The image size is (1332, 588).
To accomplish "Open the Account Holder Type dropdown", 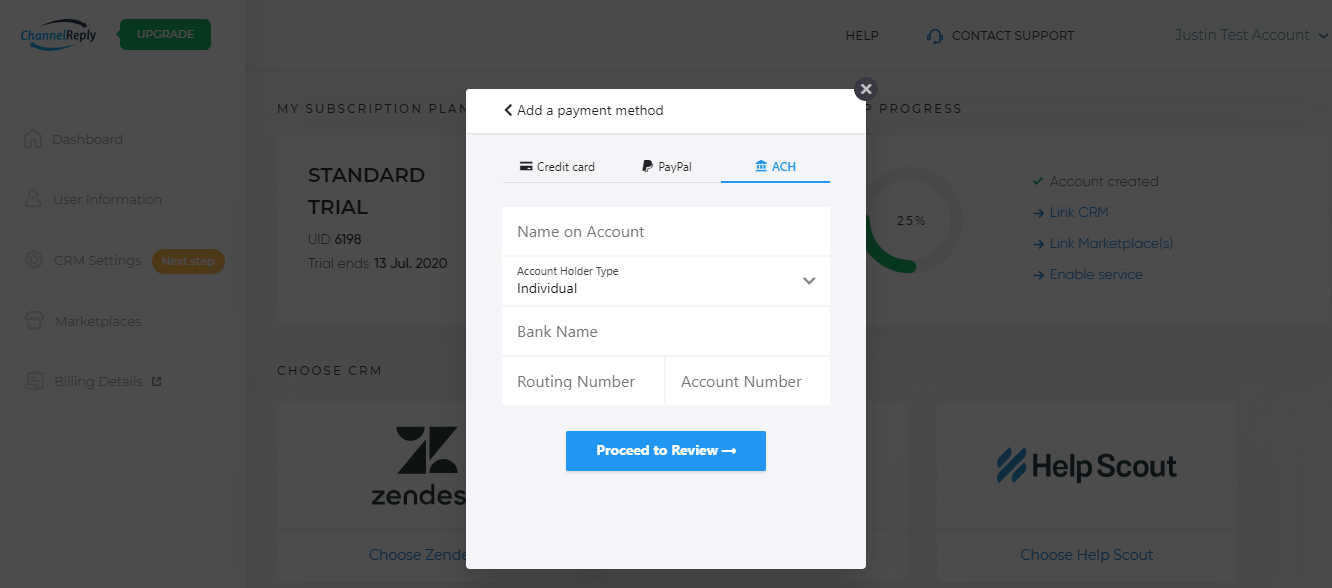I will tap(666, 281).
